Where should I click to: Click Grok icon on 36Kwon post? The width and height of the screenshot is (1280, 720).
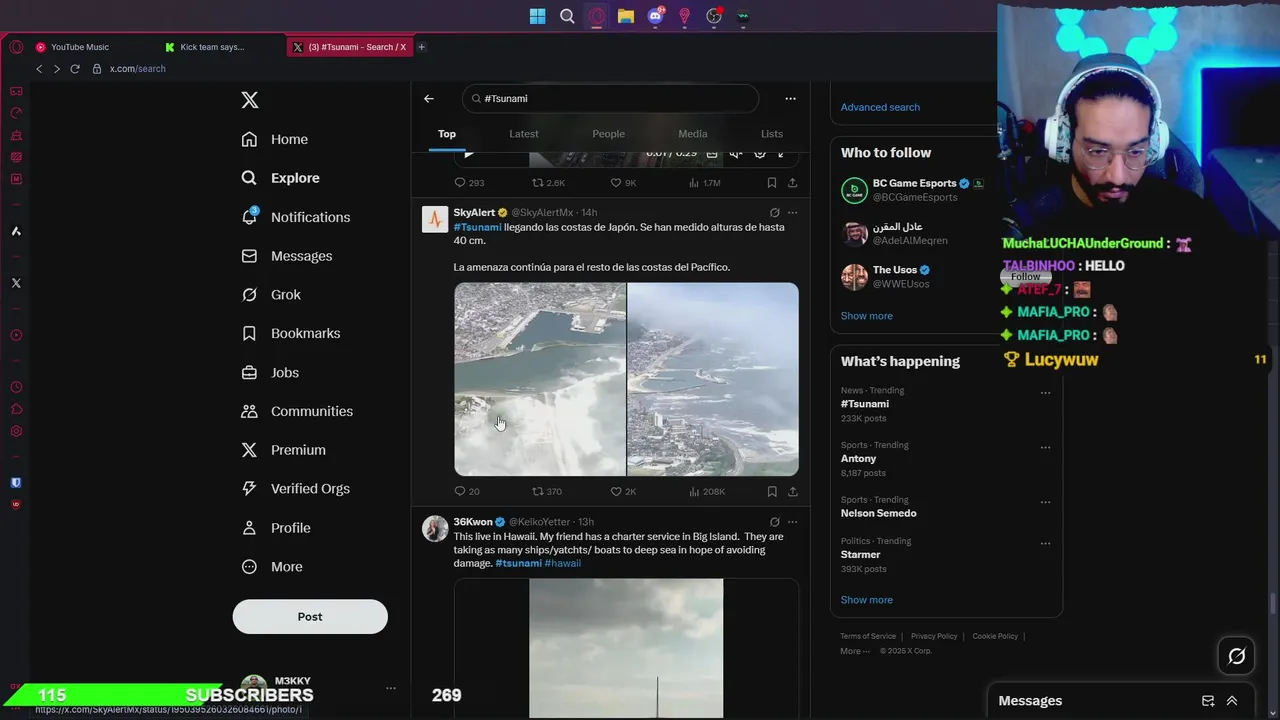coord(774,522)
